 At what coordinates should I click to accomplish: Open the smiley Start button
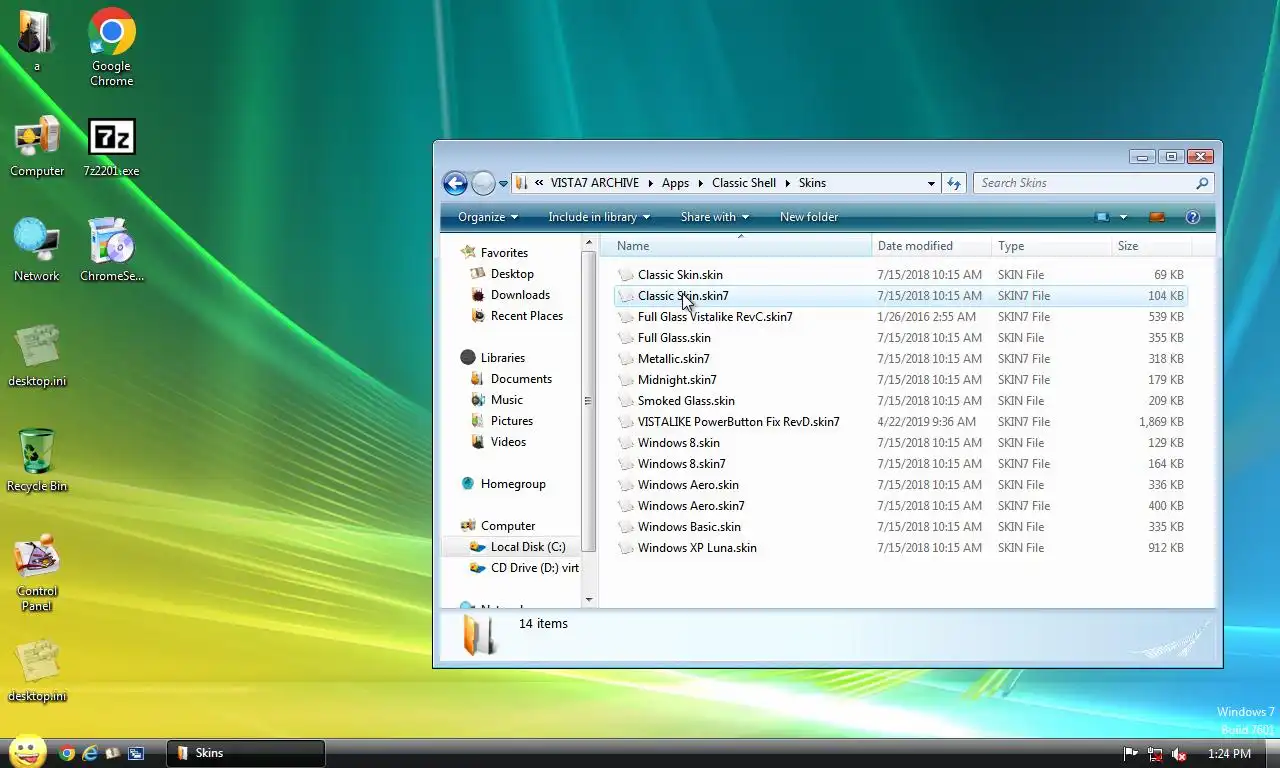27,752
